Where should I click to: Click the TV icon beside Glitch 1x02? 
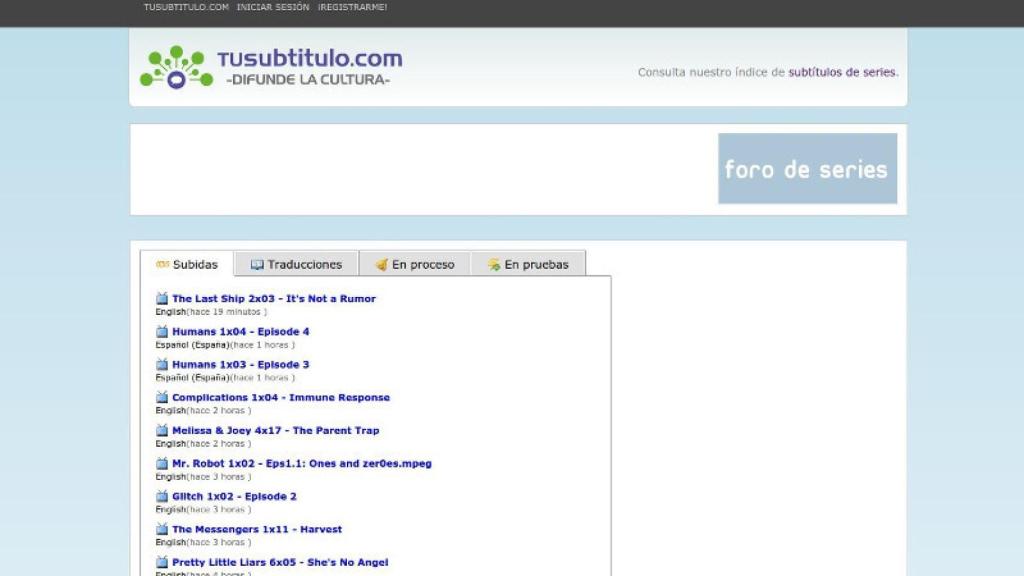coord(162,496)
